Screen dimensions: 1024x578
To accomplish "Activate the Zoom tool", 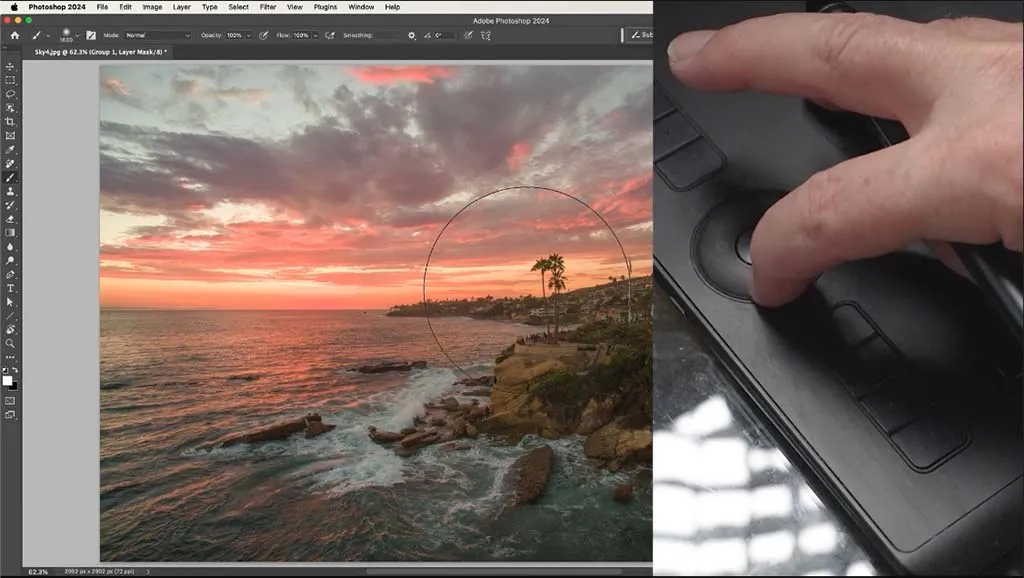I will click(10, 344).
